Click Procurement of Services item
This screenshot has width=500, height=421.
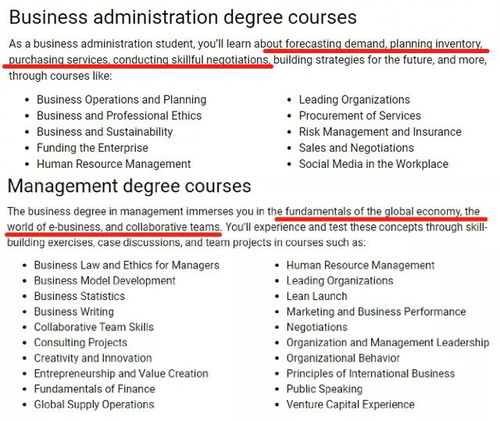pos(360,116)
